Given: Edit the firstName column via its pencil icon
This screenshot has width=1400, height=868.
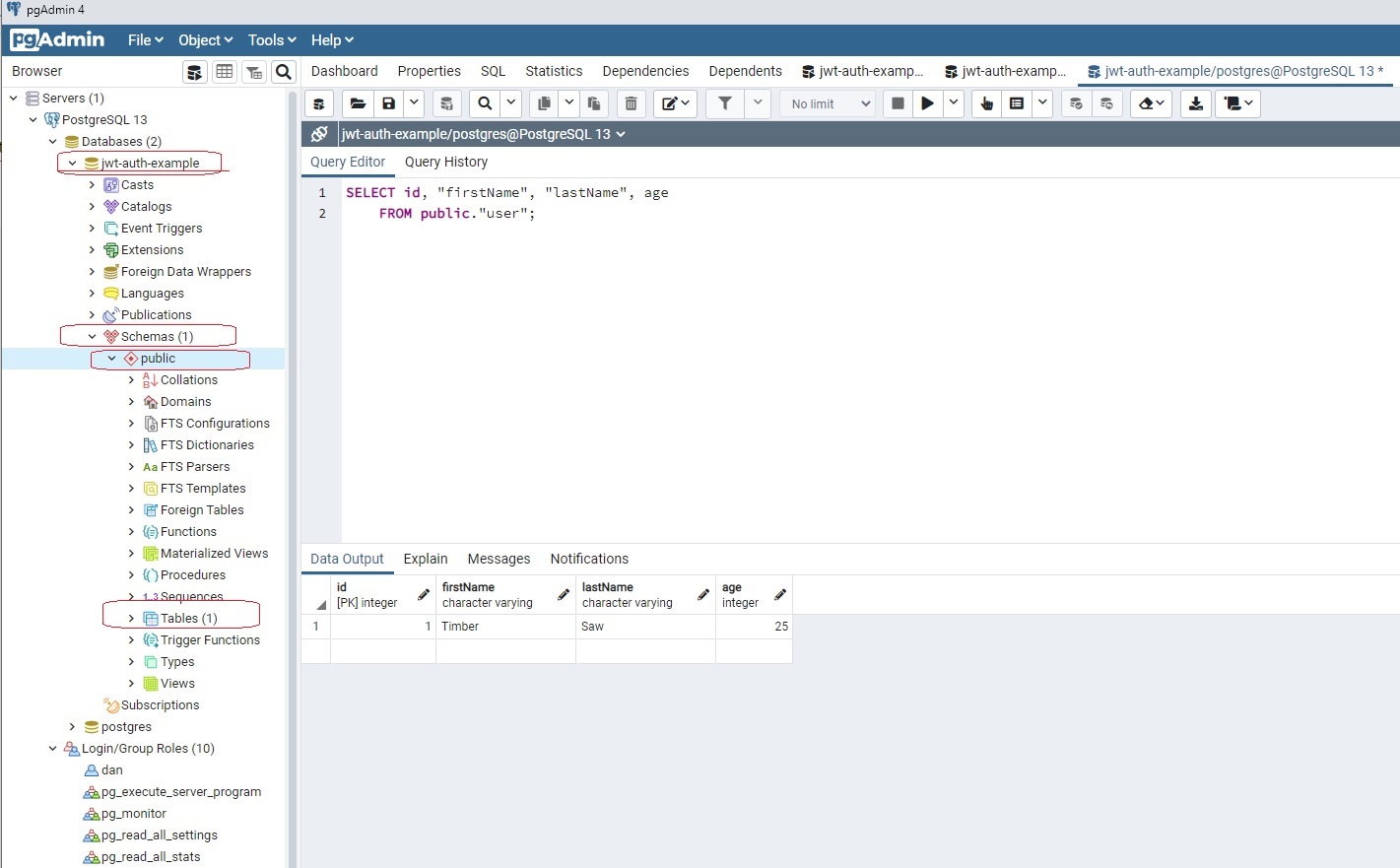Looking at the screenshot, I should [x=562, y=594].
